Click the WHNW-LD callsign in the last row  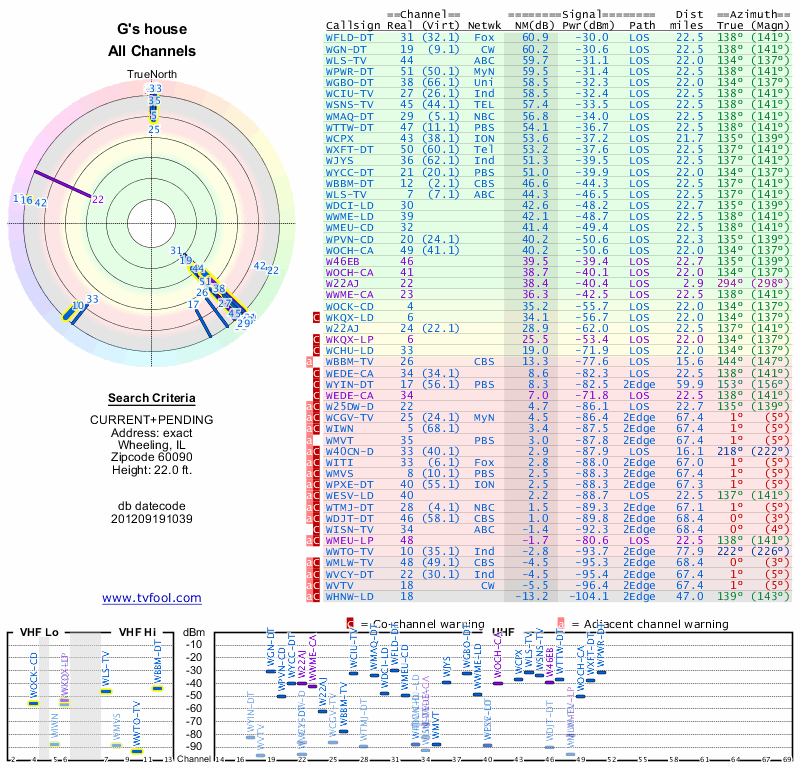point(349,597)
